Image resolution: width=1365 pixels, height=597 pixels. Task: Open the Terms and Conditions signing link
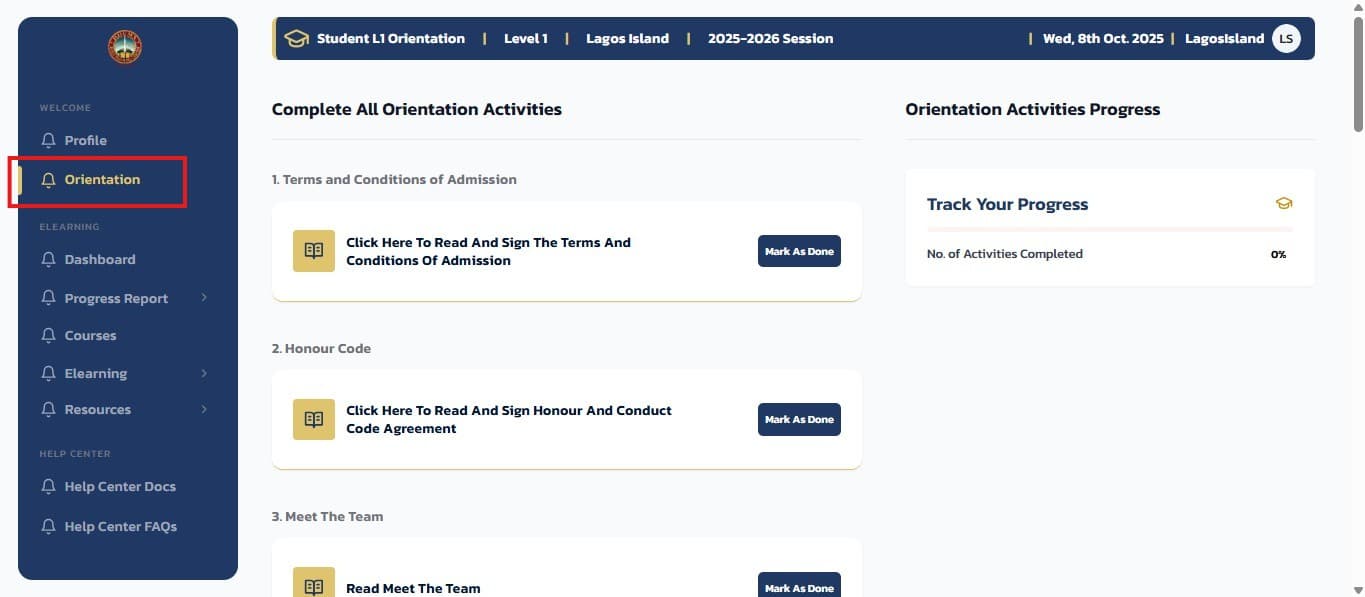(488, 251)
